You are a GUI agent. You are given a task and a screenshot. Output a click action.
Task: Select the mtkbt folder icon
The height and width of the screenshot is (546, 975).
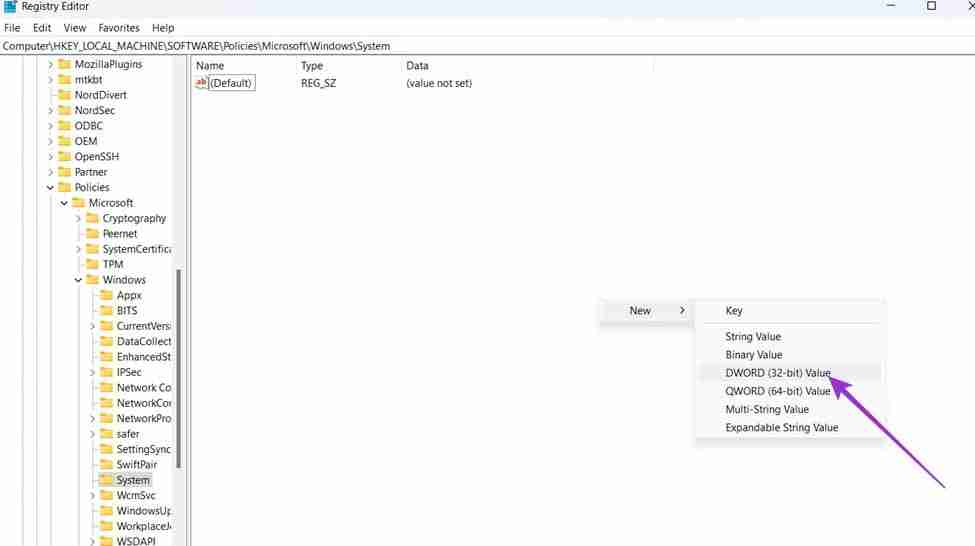[65, 80]
